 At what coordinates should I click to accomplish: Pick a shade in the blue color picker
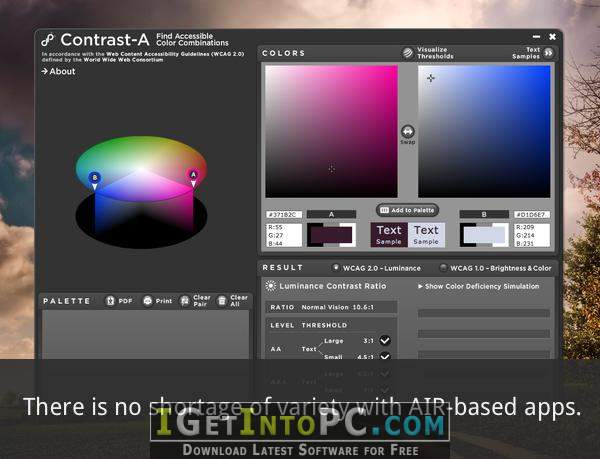484,131
